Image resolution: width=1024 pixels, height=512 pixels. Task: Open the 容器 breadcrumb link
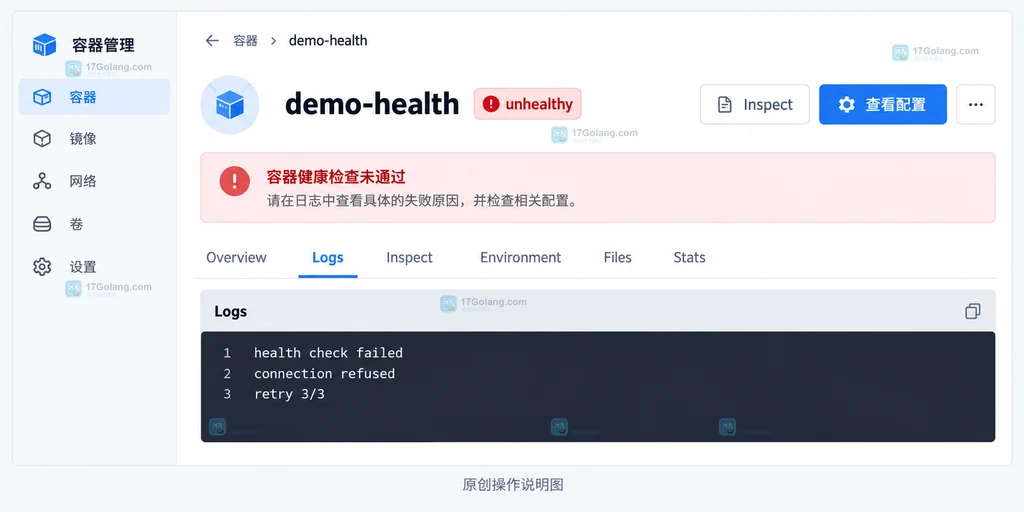[246, 40]
